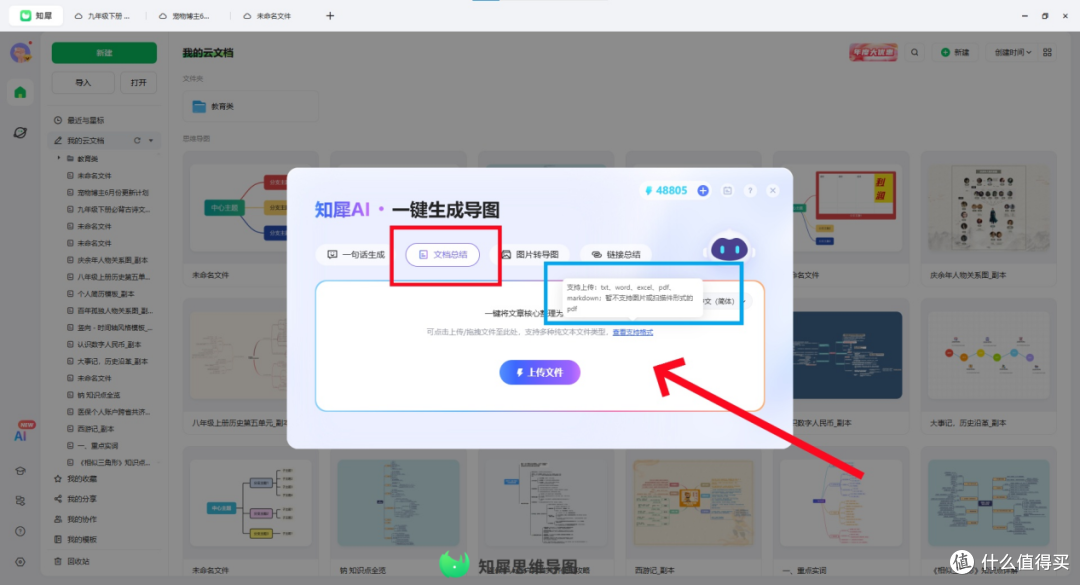Click the file upload drop area
This screenshot has height=585, width=1080.
point(540,346)
